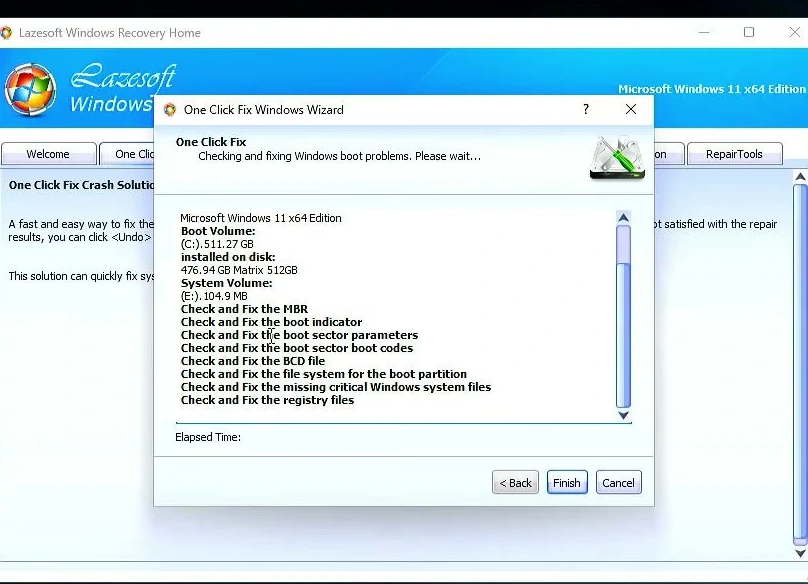Click the 'System Volume:' label
This screenshot has height=584, width=808.
pyautogui.click(x=226, y=283)
